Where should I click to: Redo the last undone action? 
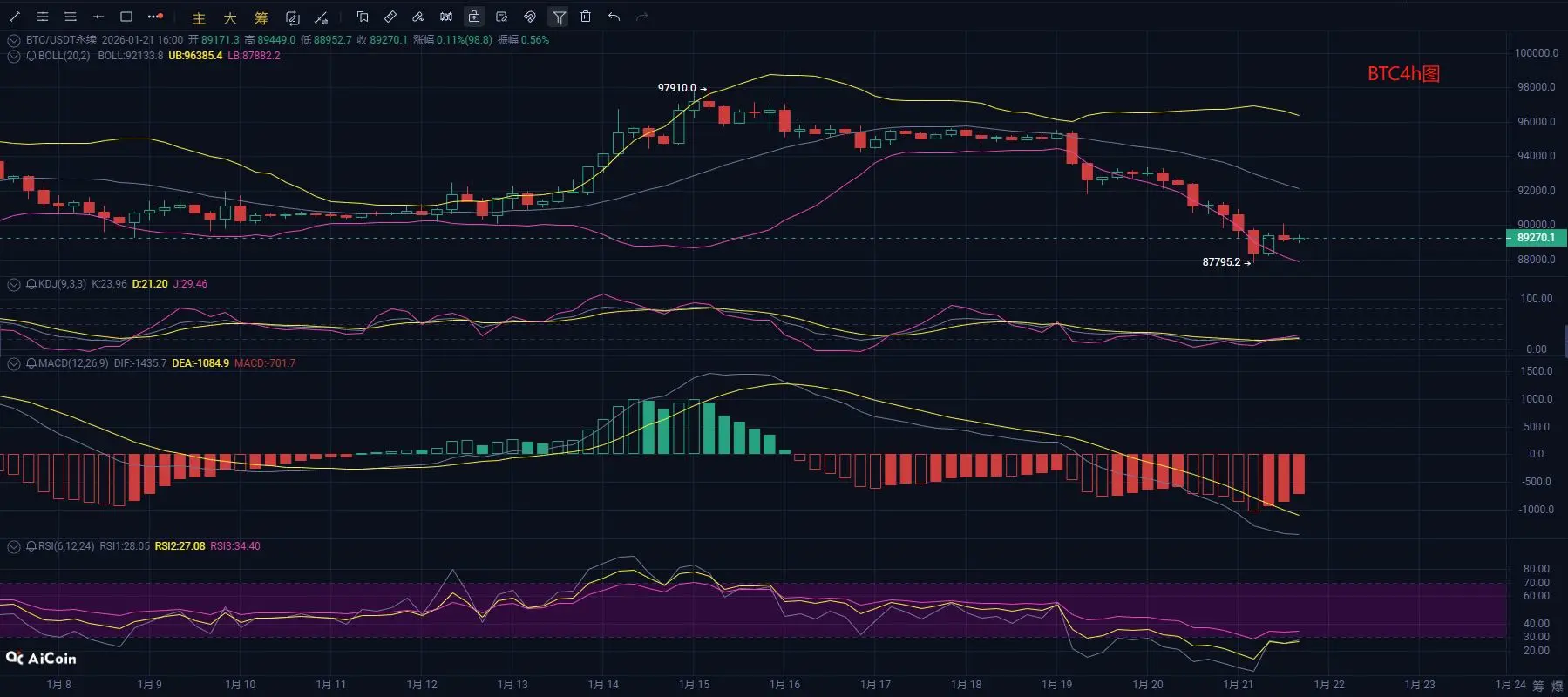(642, 17)
